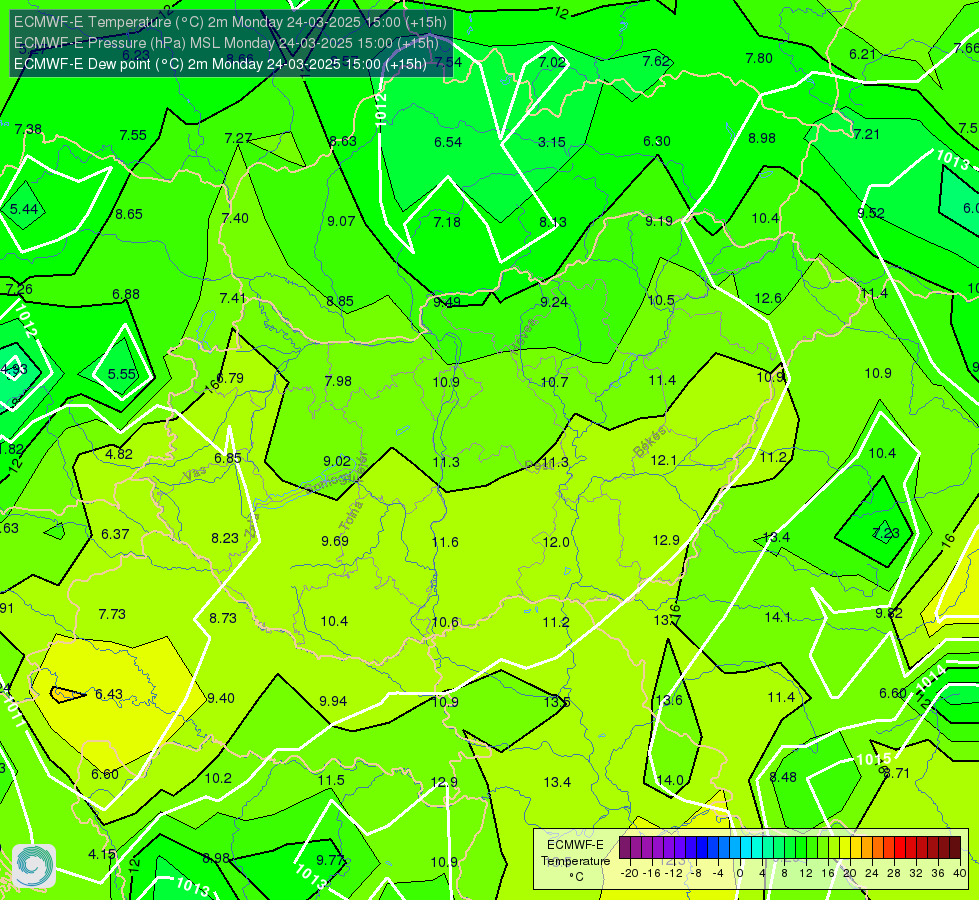This screenshot has width=979, height=900.
Task: Click the Tolna county label
Action: click(351, 516)
